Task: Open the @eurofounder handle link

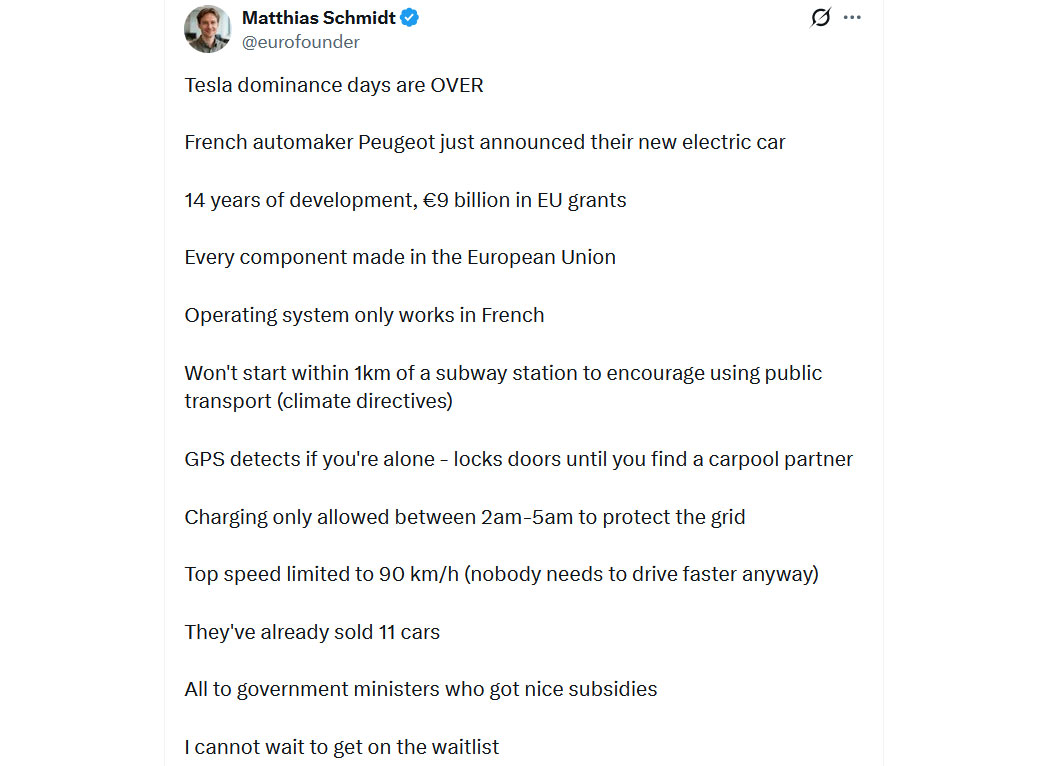Action: (301, 42)
